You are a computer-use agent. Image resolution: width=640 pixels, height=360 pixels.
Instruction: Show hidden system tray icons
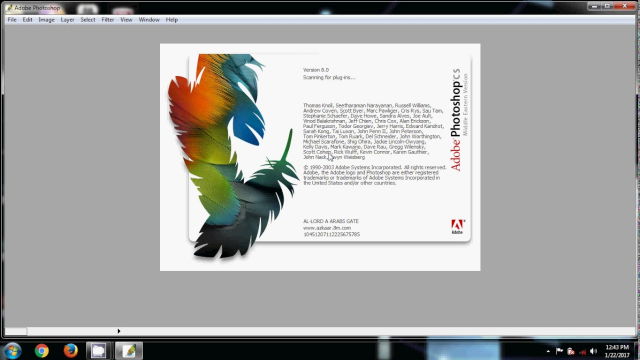[x=548, y=351]
